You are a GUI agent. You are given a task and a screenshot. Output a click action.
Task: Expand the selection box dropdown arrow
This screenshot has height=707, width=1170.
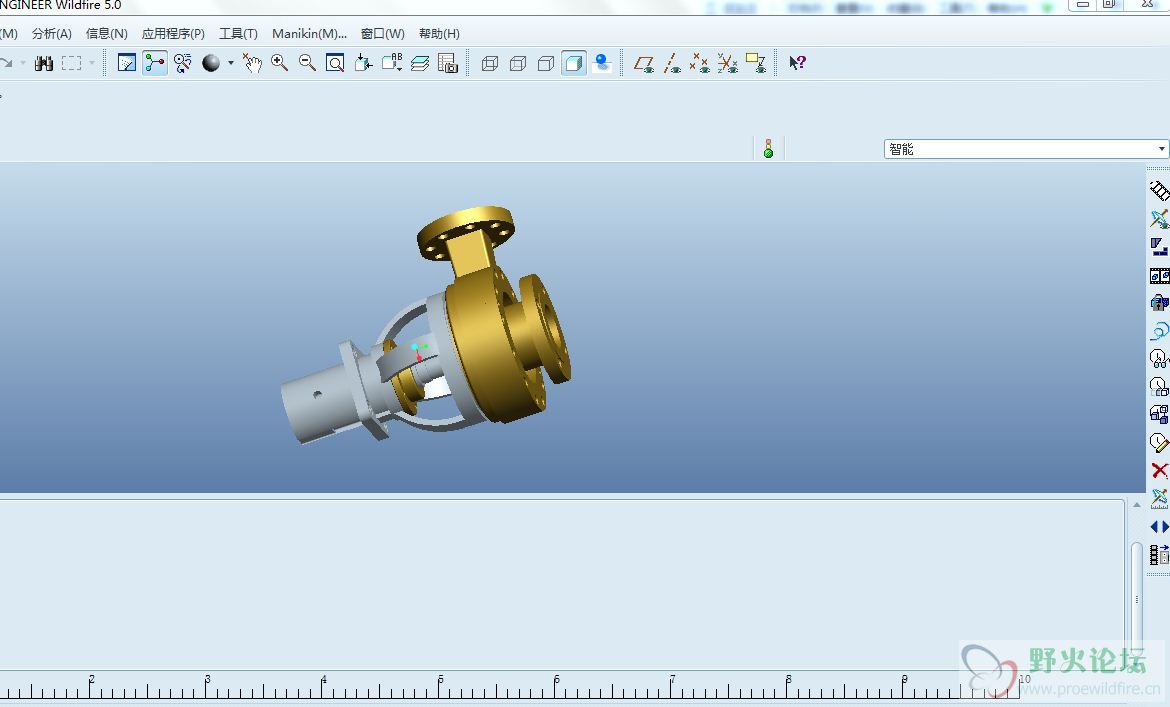(92, 63)
